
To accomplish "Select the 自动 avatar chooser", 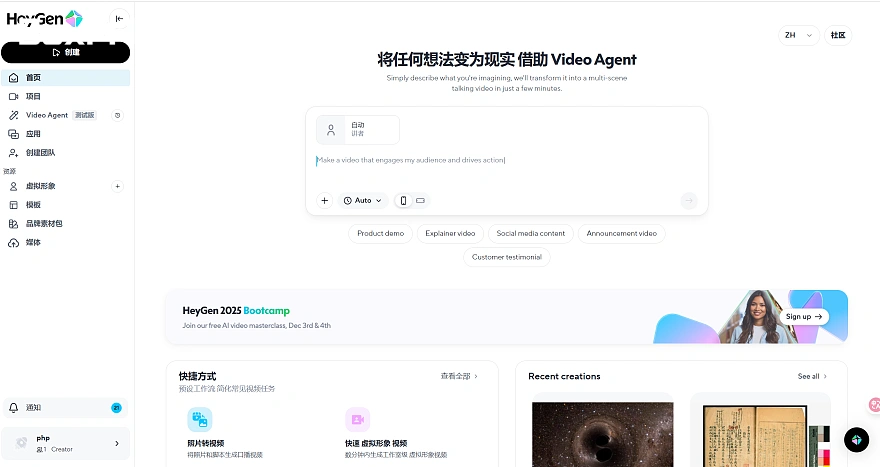I will point(358,130).
